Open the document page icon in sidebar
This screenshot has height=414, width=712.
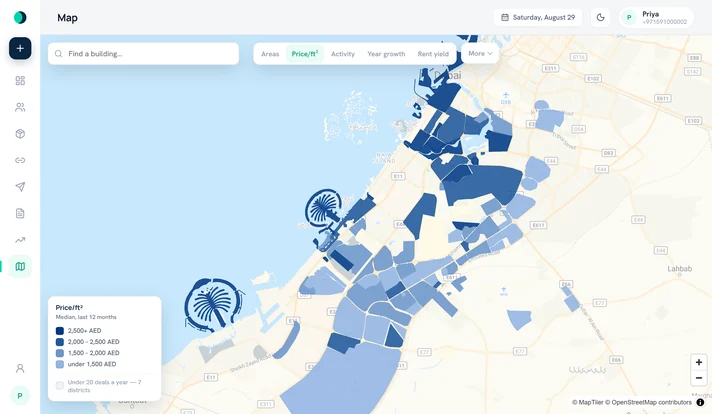click(20, 213)
